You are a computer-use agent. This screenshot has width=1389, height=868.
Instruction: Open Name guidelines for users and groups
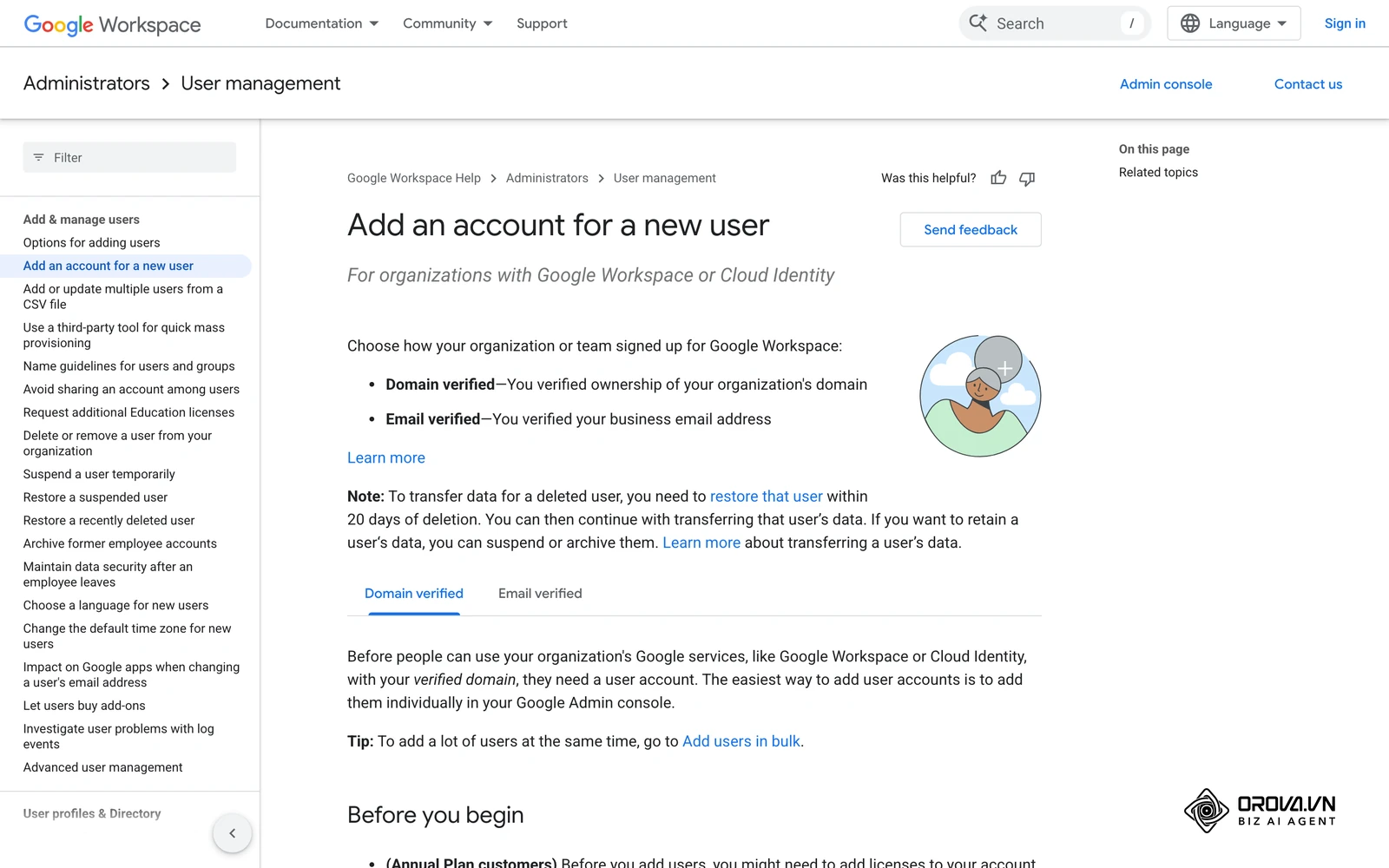[x=128, y=366]
